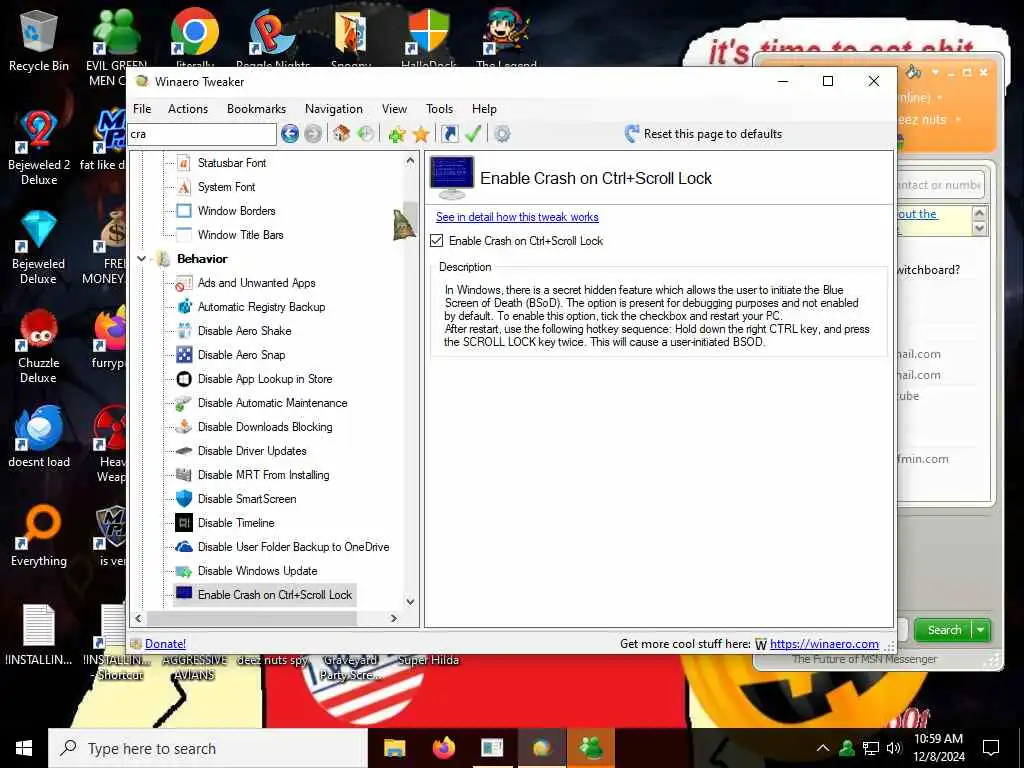Screen dimensions: 1024x768
Task: Open the Search button dropdown arrow in Messenger
Action: pyautogui.click(x=981, y=630)
